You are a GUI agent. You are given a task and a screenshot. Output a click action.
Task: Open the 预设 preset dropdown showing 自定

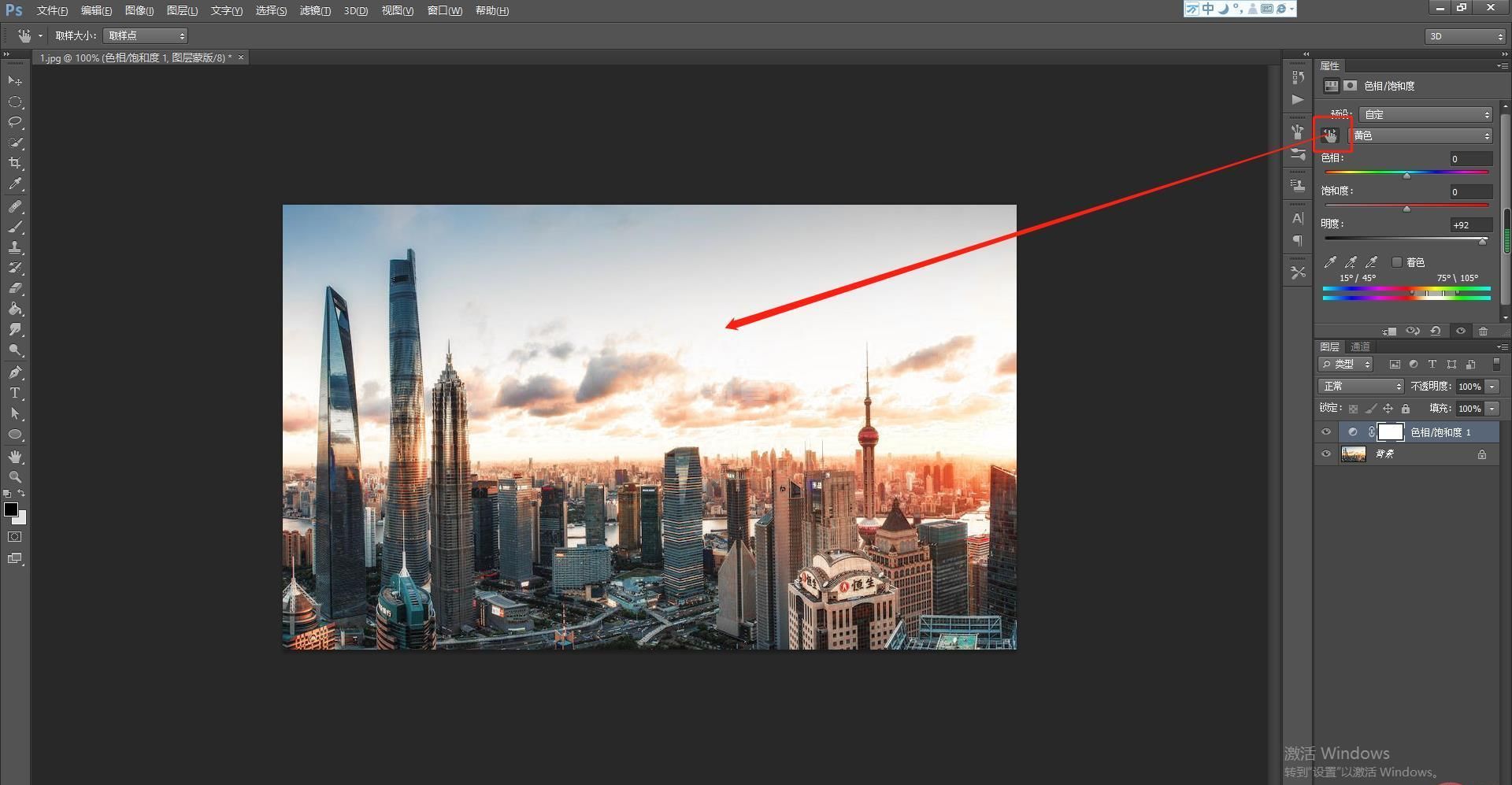pyautogui.click(x=1425, y=115)
